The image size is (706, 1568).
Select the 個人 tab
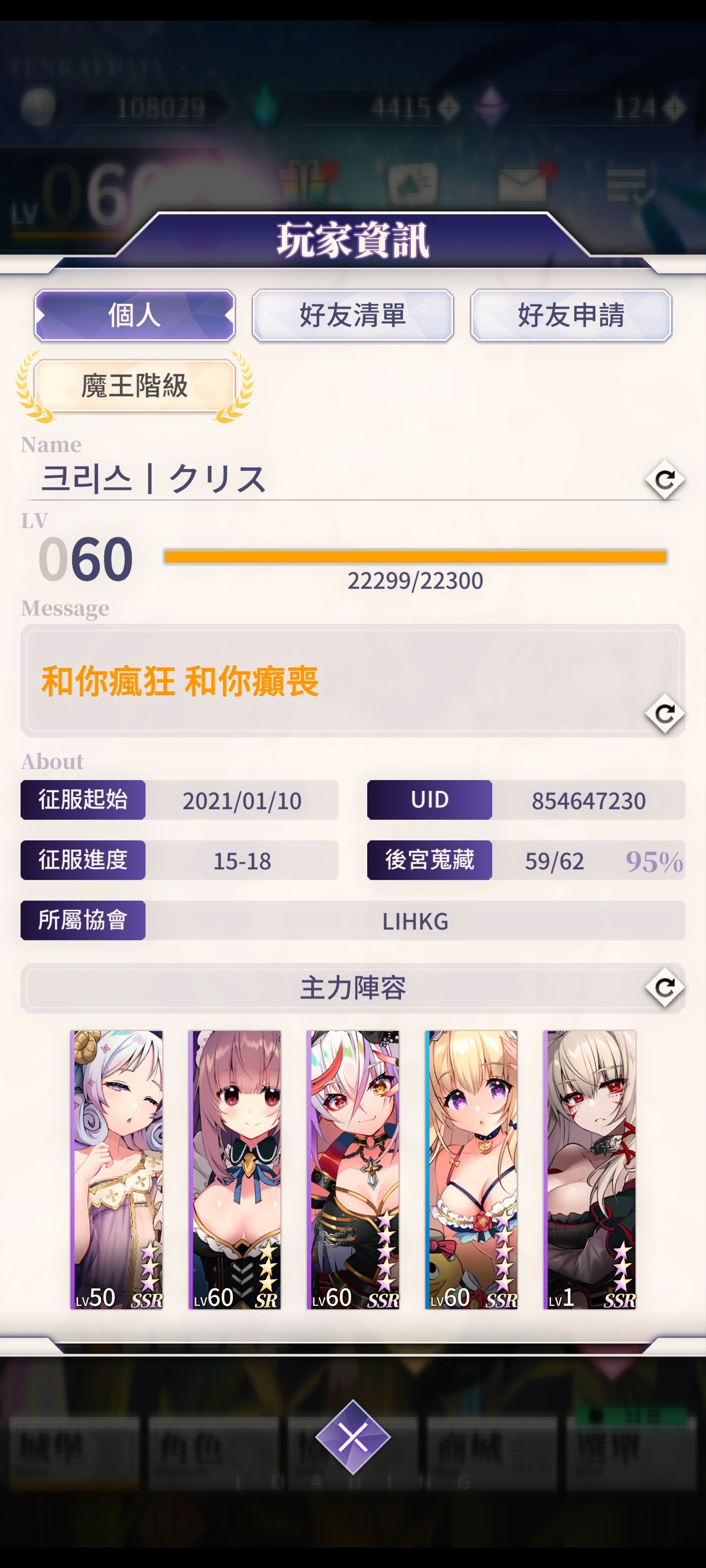pos(135,315)
